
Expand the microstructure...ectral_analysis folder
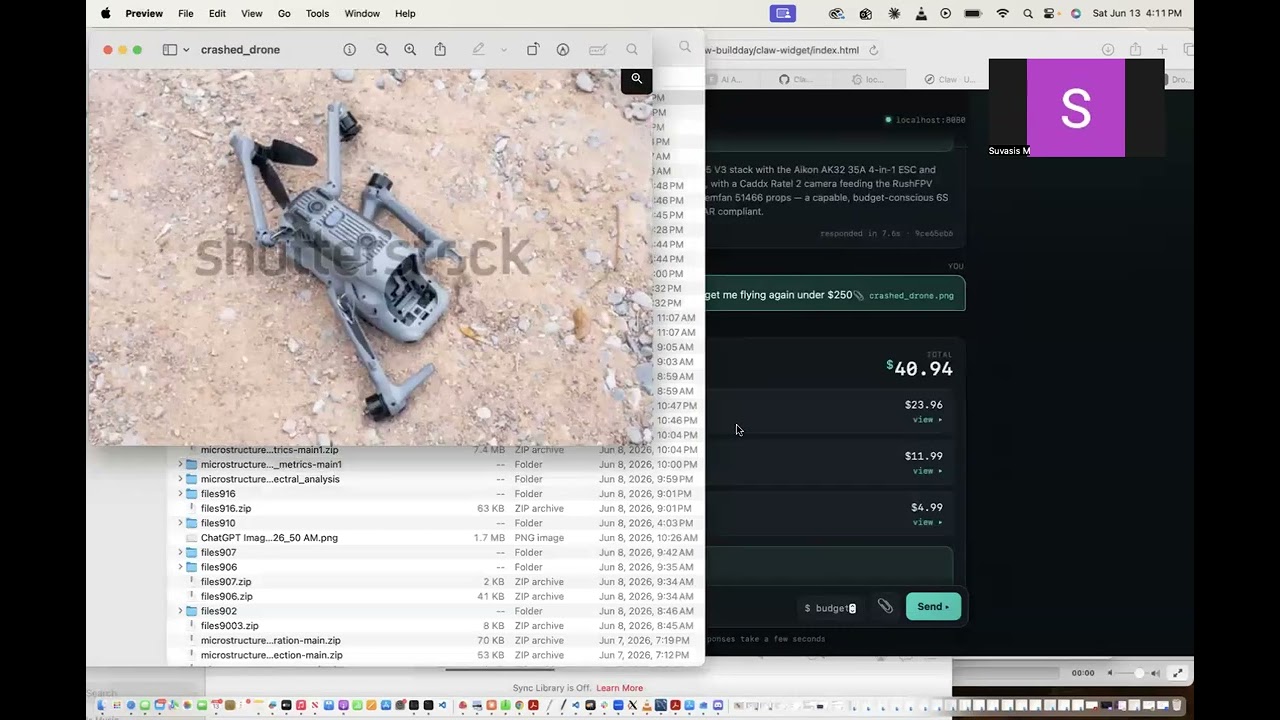[181, 479]
